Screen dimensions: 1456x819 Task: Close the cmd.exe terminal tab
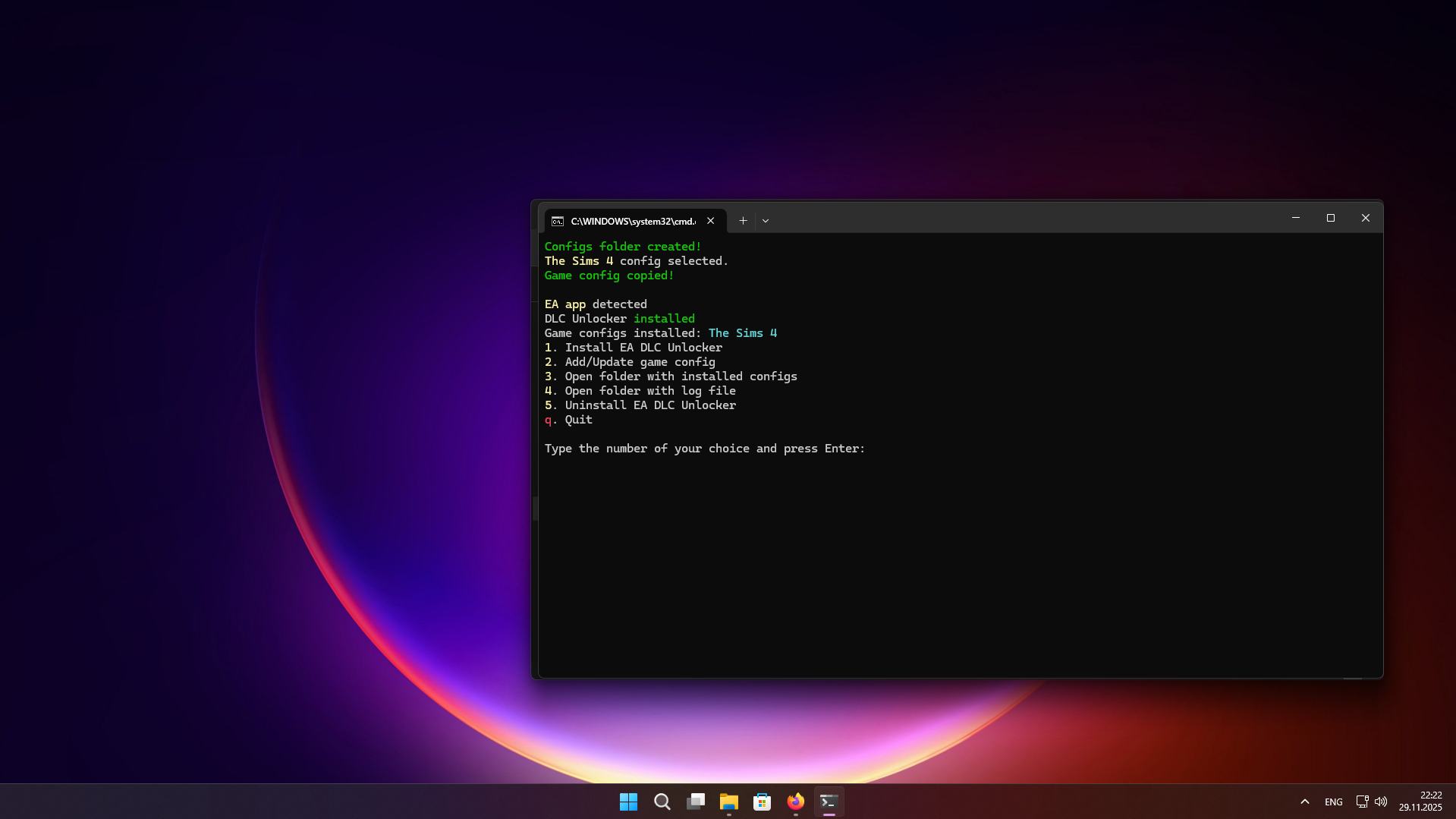711,221
